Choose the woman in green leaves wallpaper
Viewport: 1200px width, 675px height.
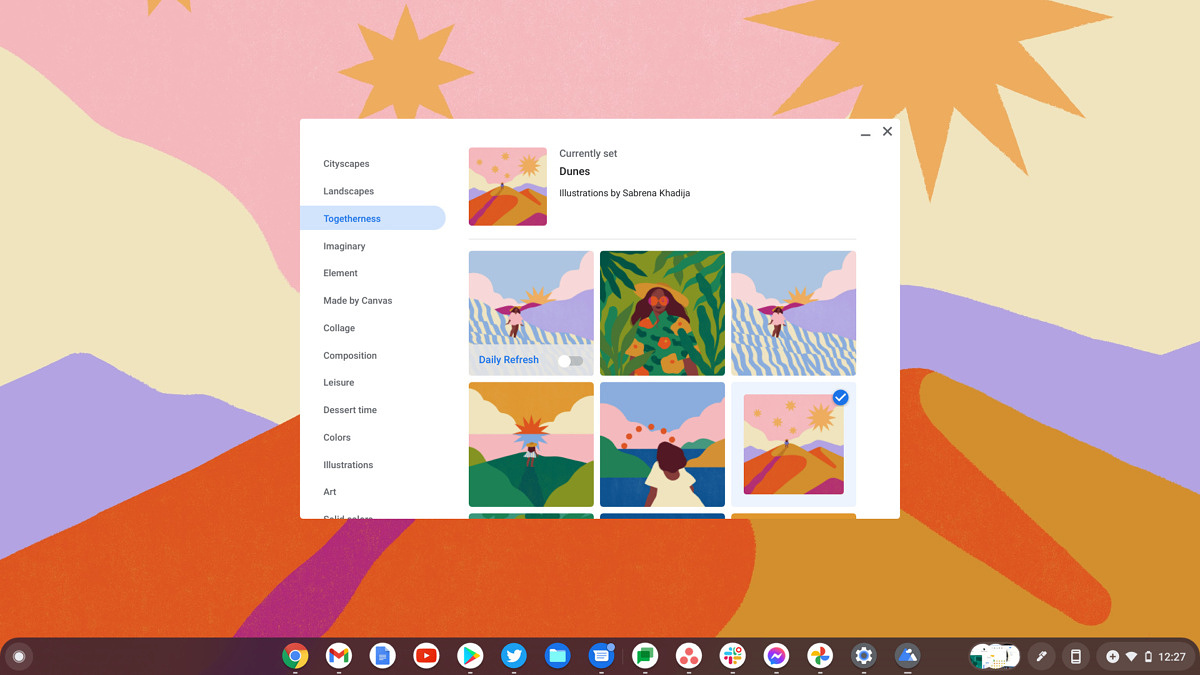click(662, 313)
